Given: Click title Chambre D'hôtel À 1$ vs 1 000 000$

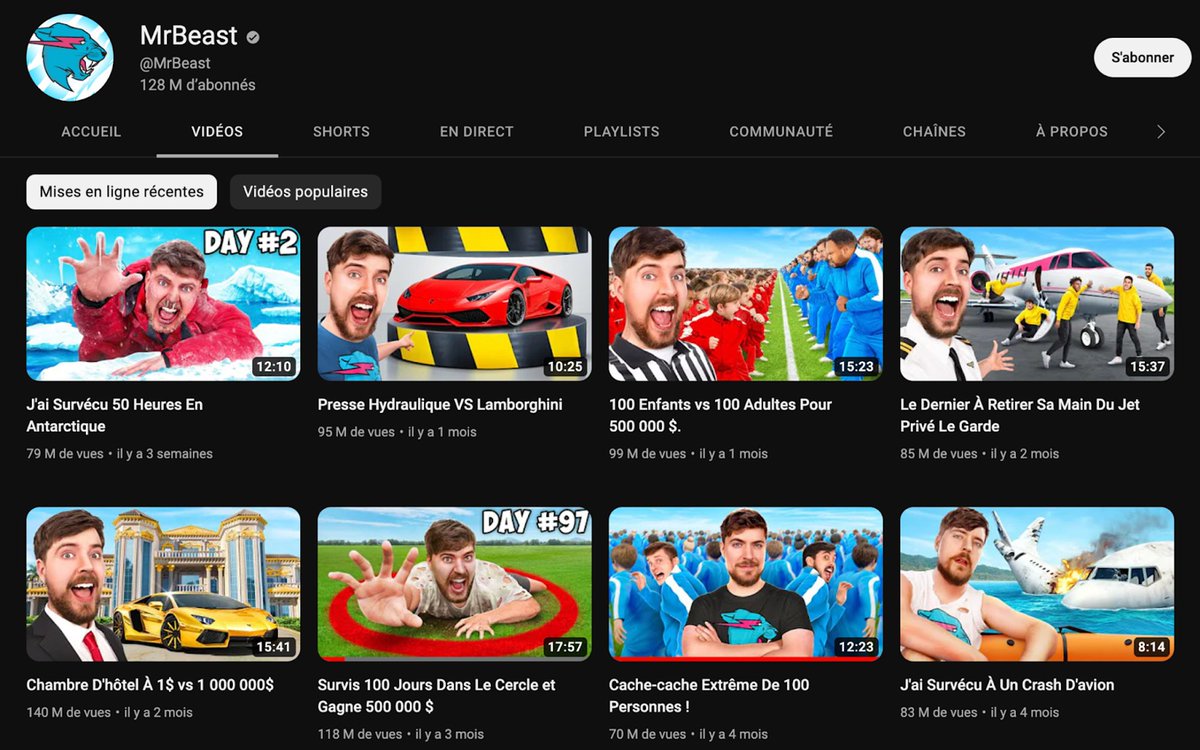Looking at the screenshot, I should [x=150, y=685].
